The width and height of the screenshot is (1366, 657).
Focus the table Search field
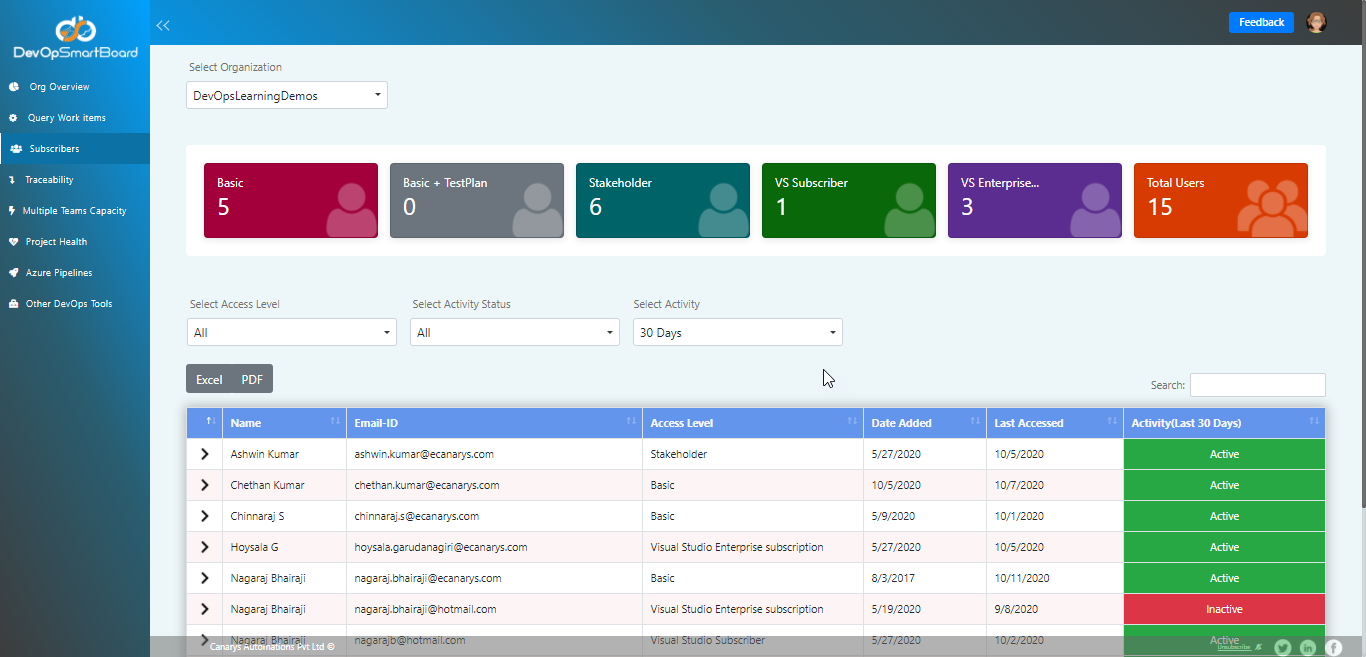(x=1258, y=385)
